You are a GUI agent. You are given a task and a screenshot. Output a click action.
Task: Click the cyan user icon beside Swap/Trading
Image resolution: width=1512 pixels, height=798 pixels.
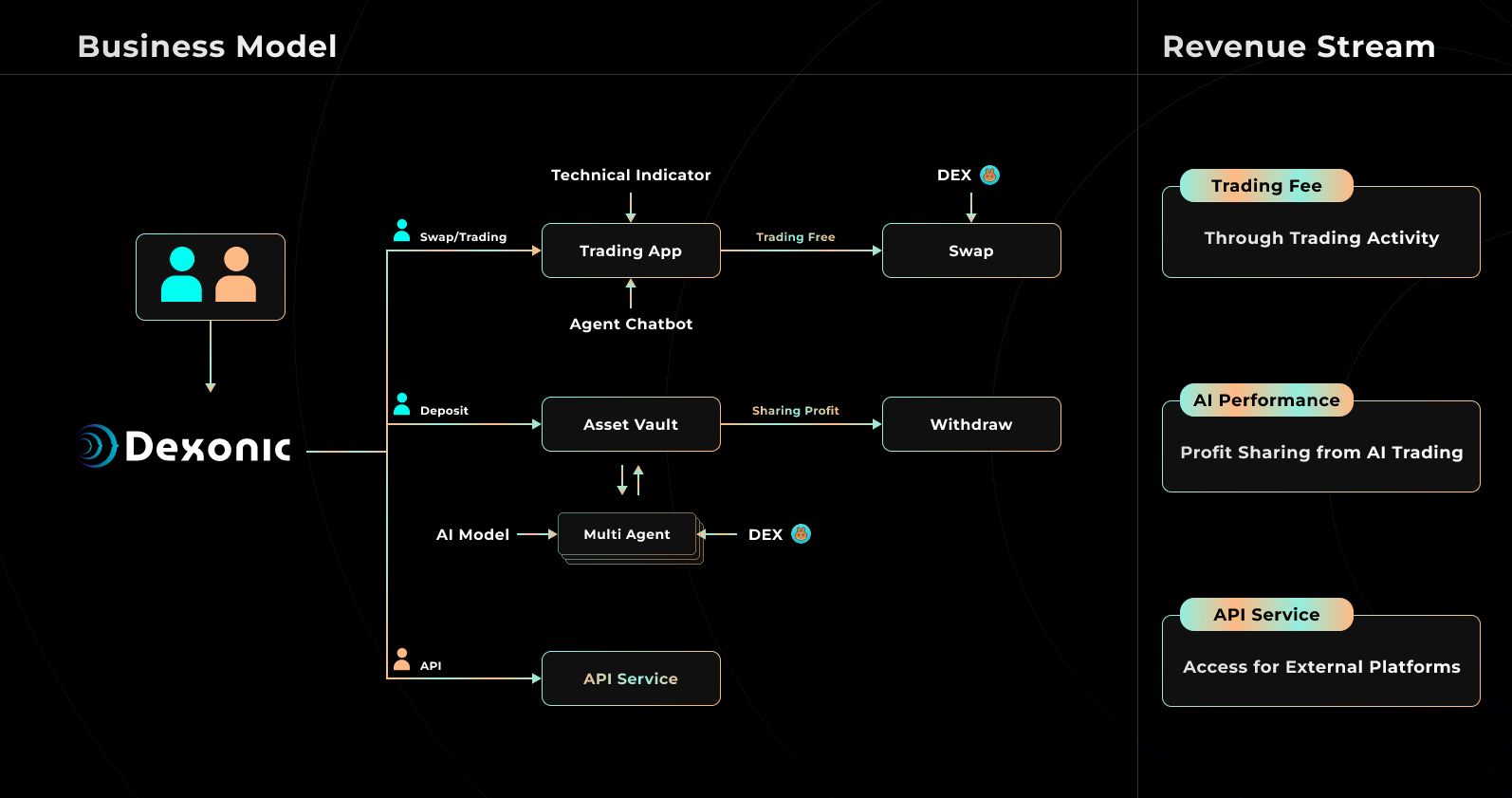pos(402,231)
